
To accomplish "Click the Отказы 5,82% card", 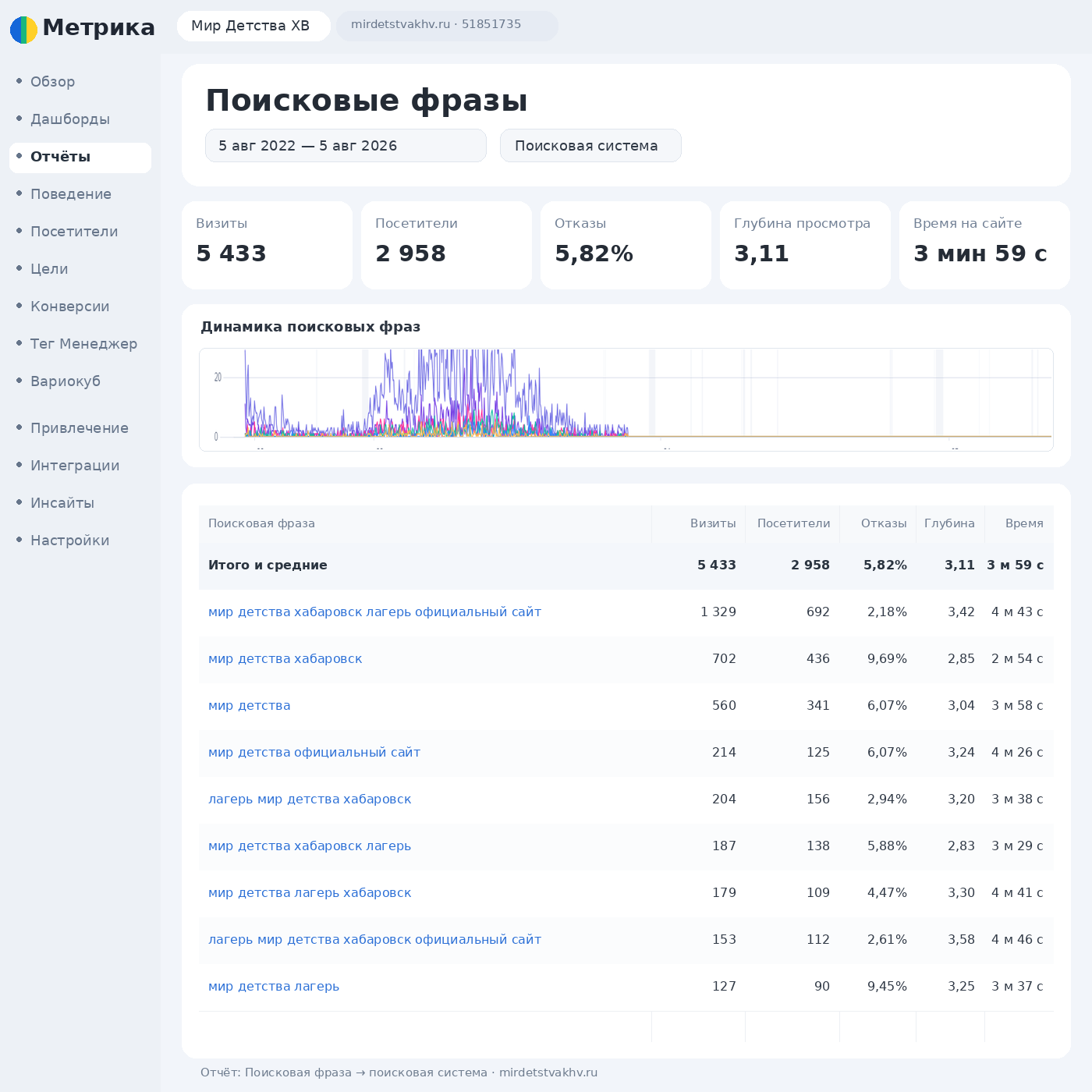I will click(626, 245).
